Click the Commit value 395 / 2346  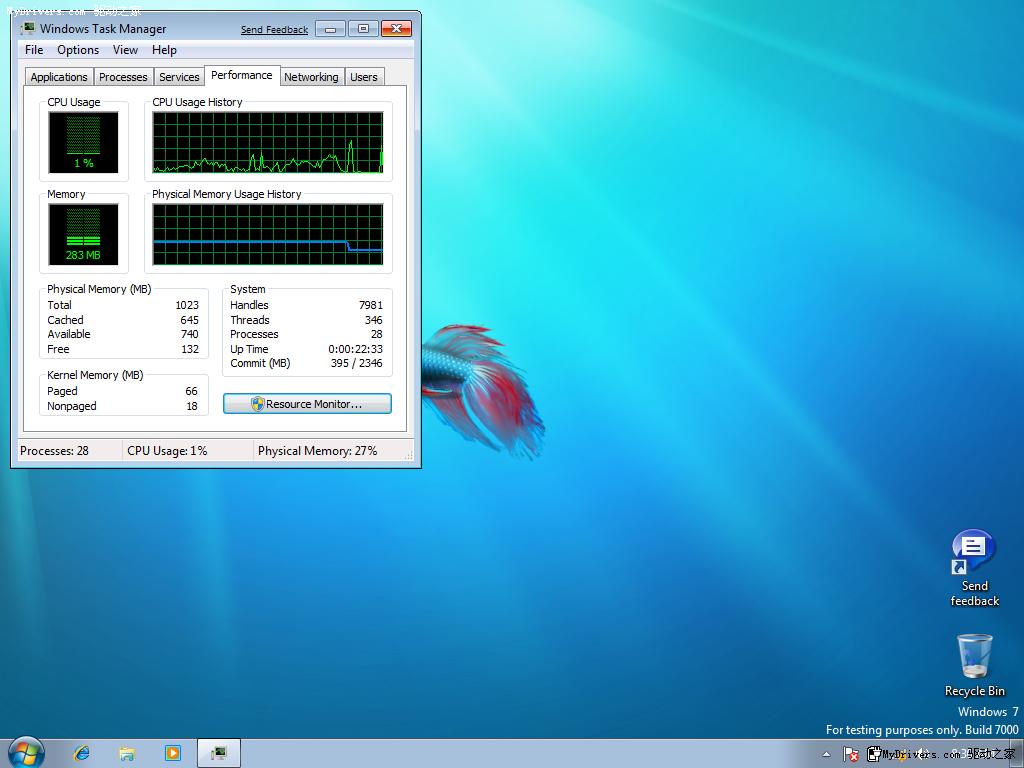(x=357, y=364)
